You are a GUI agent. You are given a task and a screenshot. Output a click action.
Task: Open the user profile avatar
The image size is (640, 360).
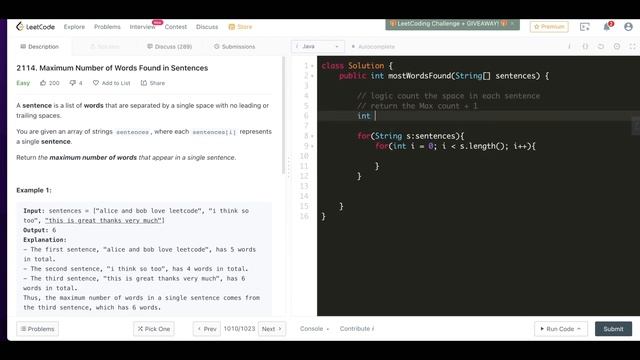click(x=629, y=27)
